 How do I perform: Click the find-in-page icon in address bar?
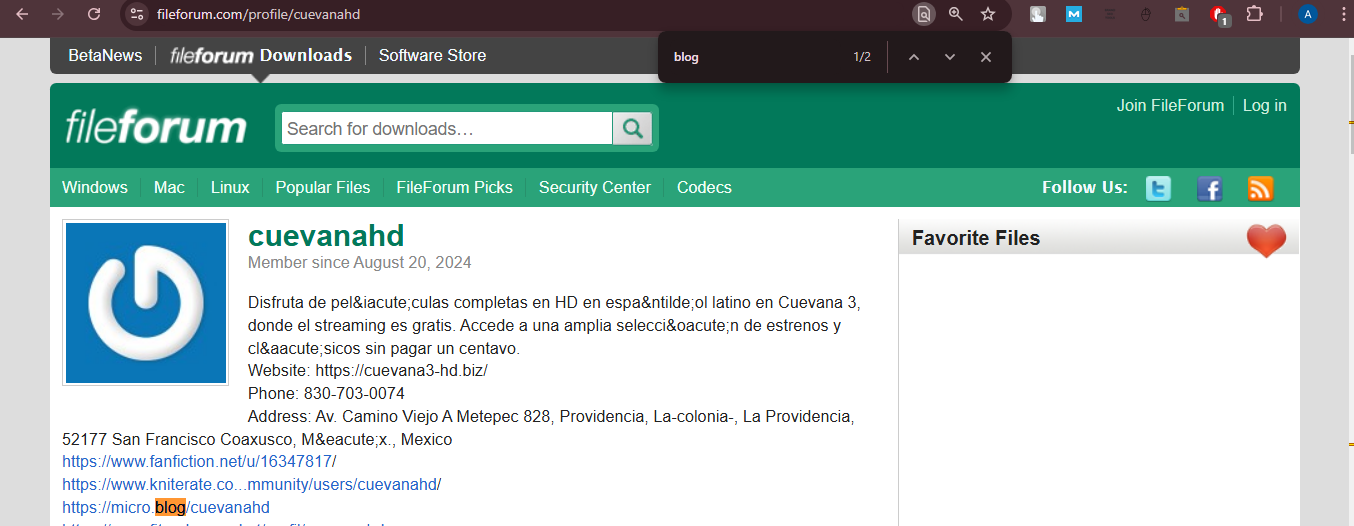(x=924, y=14)
